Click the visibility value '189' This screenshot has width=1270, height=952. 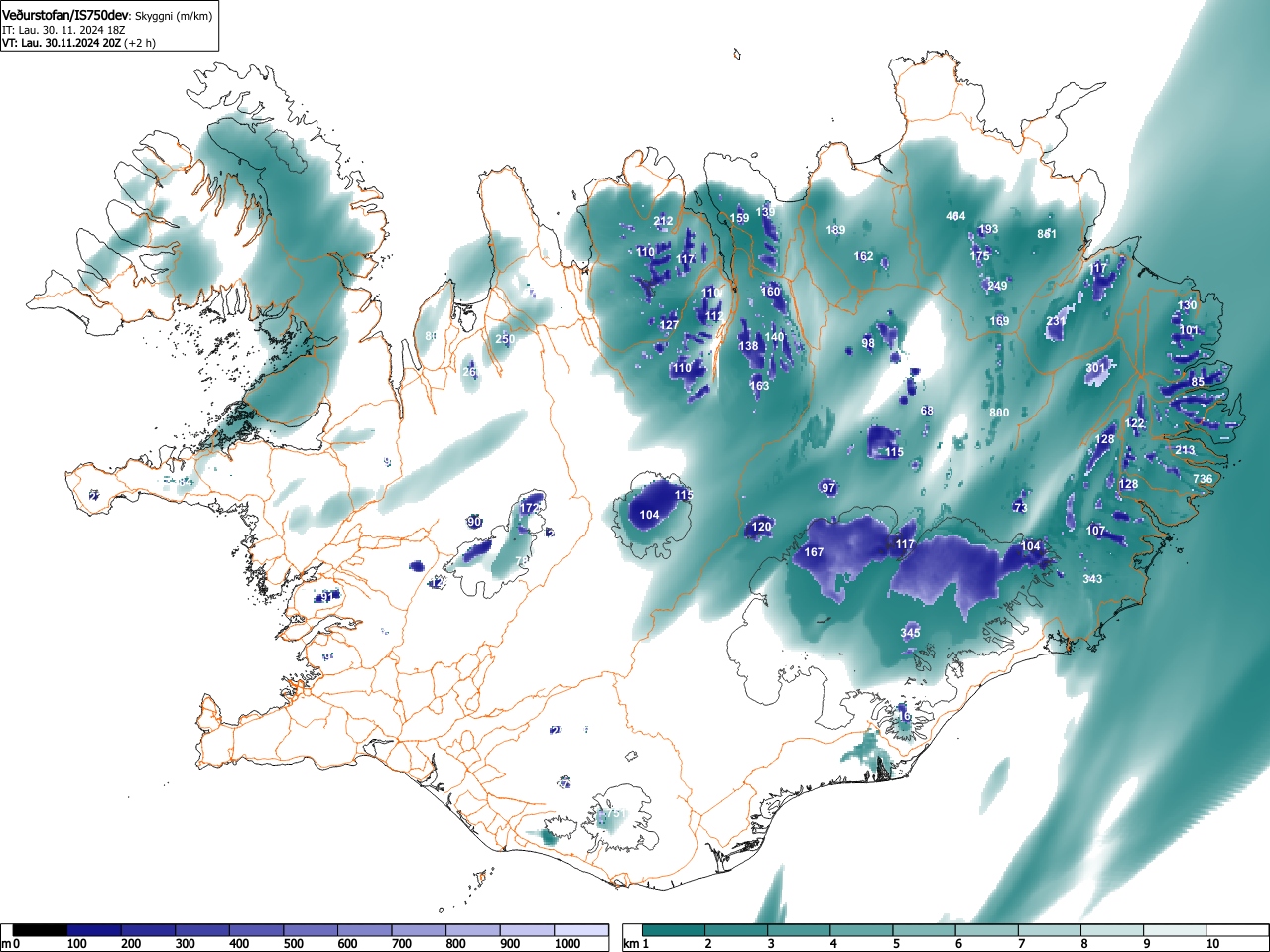tap(836, 231)
